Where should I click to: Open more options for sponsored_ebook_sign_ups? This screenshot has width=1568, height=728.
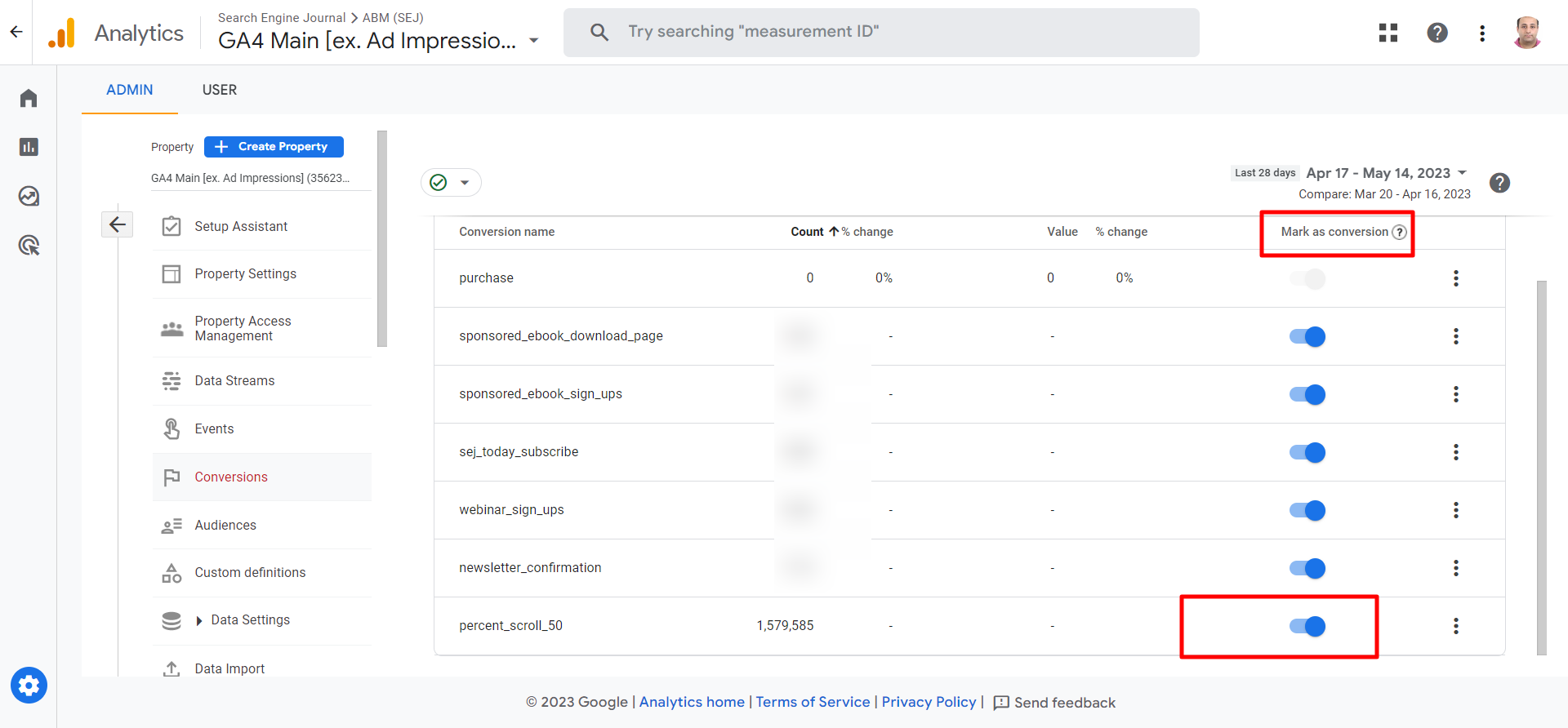coord(1455,394)
